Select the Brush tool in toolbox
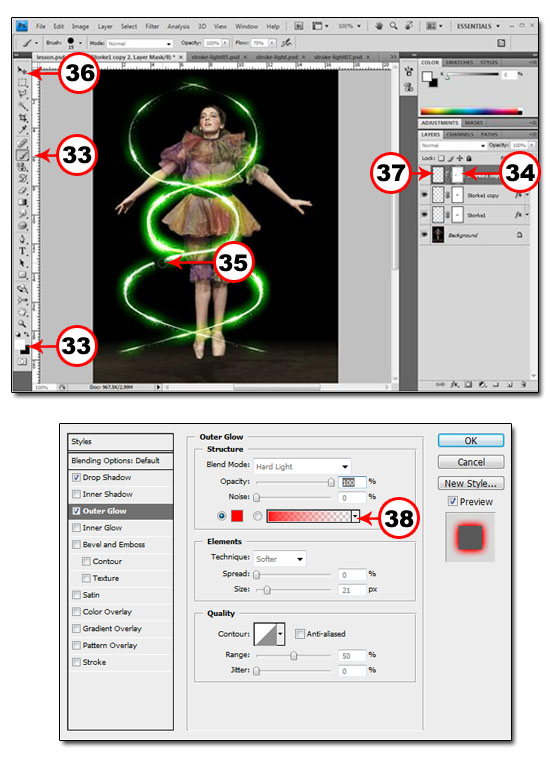This screenshot has height=757, width=550. click(22, 155)
